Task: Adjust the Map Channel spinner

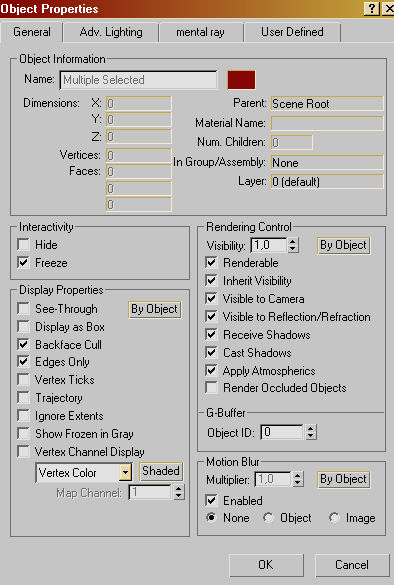Action: (179, 492)
